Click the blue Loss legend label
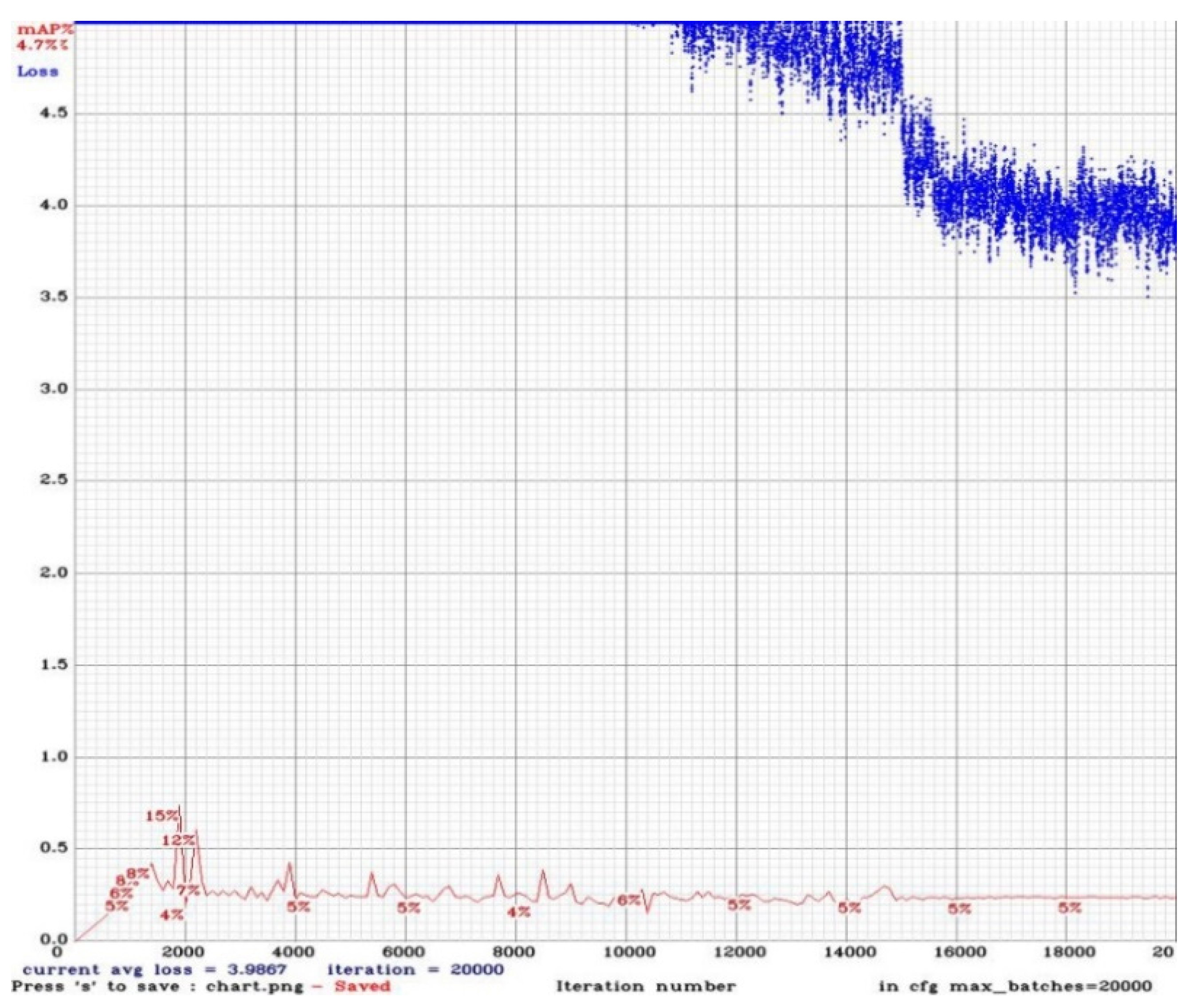This screenshot has width=1196, height=1008. coord(37,71)
